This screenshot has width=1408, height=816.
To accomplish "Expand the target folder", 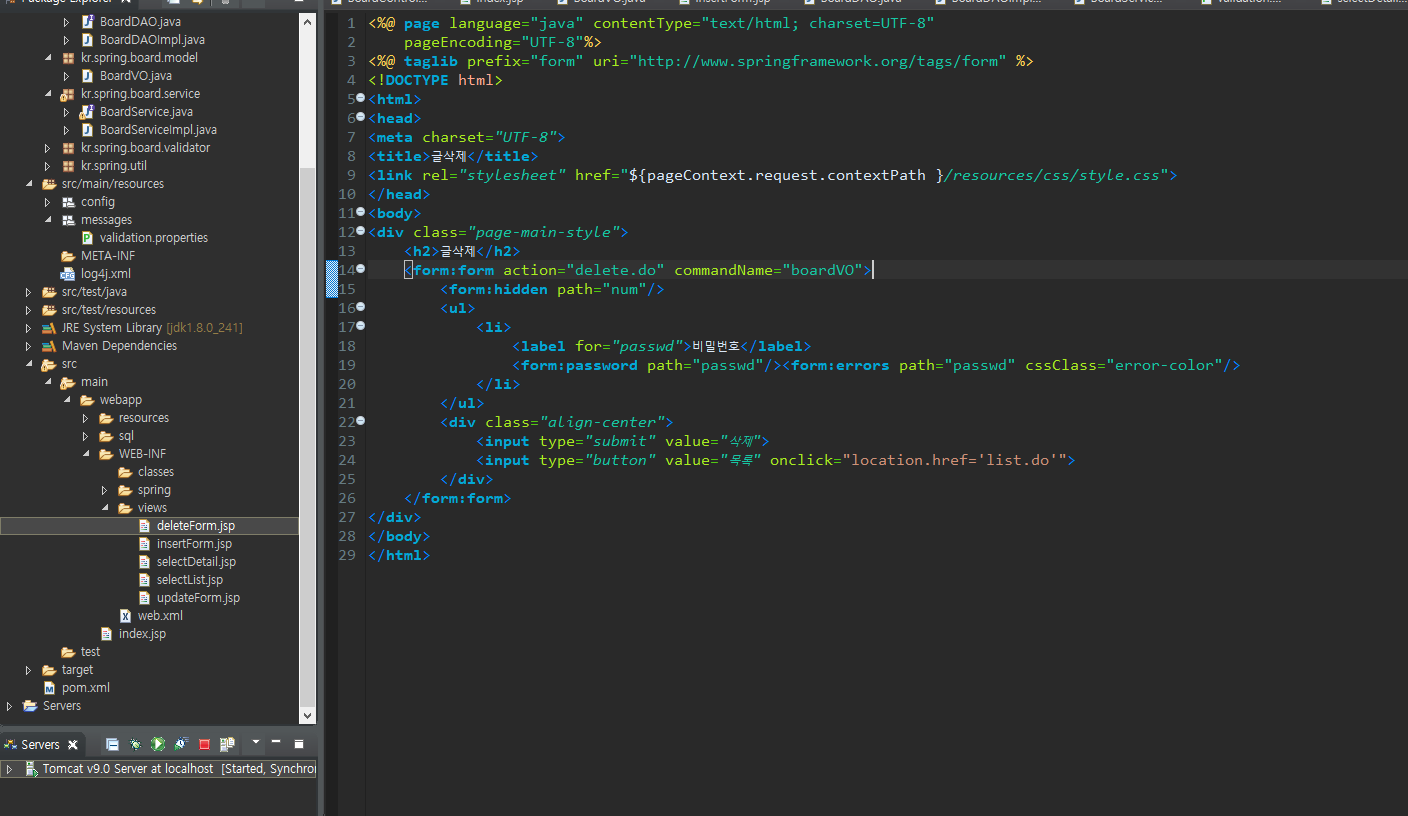I will pos(29,670).
